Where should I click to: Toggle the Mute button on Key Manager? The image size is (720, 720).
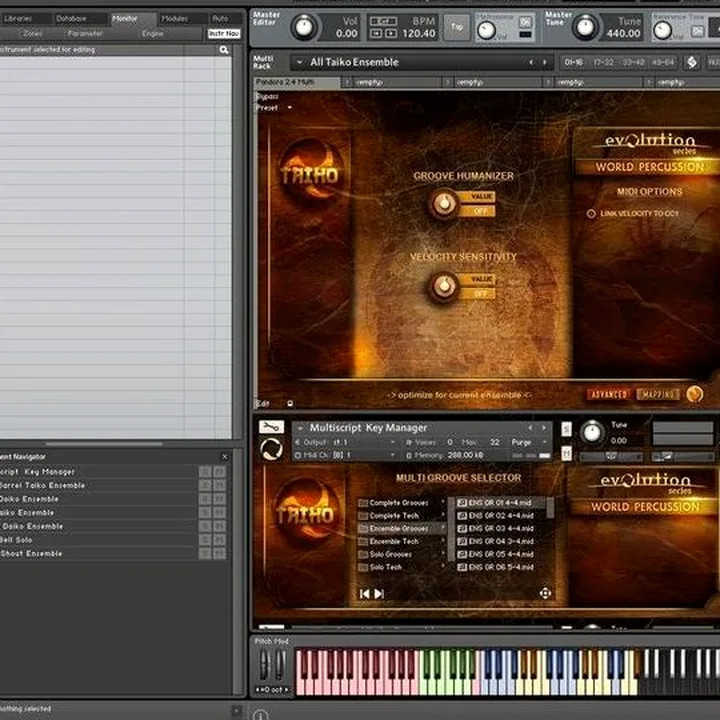567,453
